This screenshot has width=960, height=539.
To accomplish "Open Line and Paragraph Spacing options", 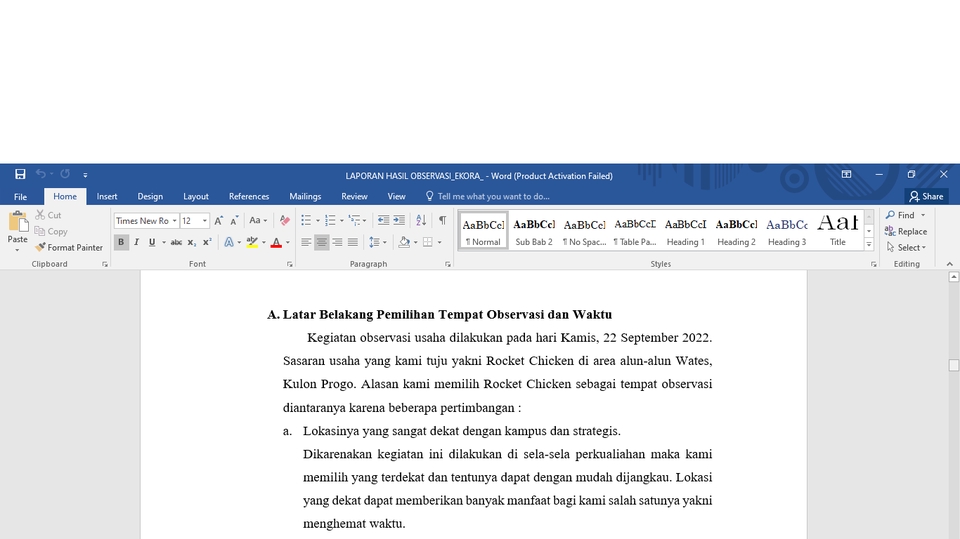I will coord(378,243).
